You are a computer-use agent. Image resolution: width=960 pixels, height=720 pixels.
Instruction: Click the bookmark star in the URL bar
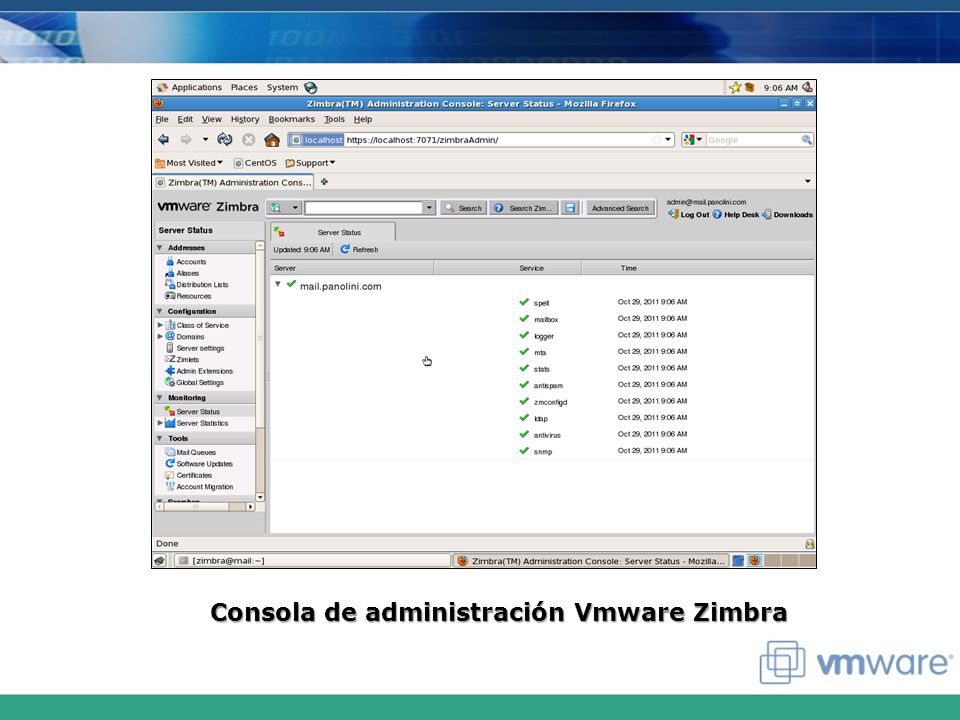(x=656, y=140)
